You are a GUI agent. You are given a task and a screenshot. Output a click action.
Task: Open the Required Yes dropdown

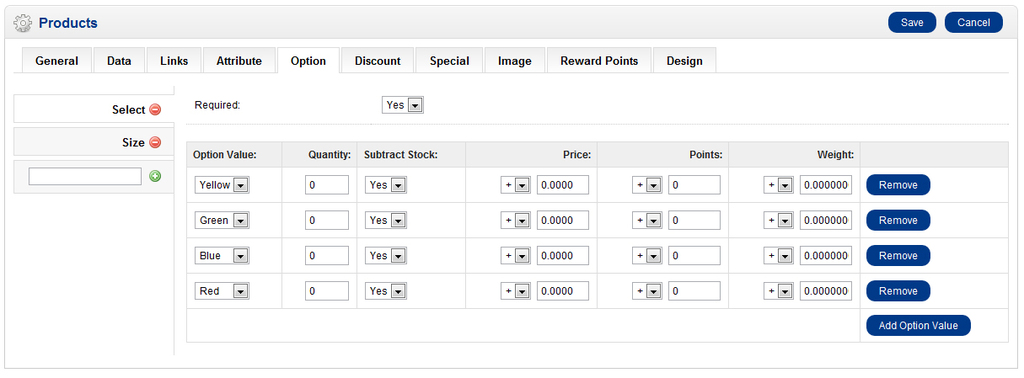point(402,104)
